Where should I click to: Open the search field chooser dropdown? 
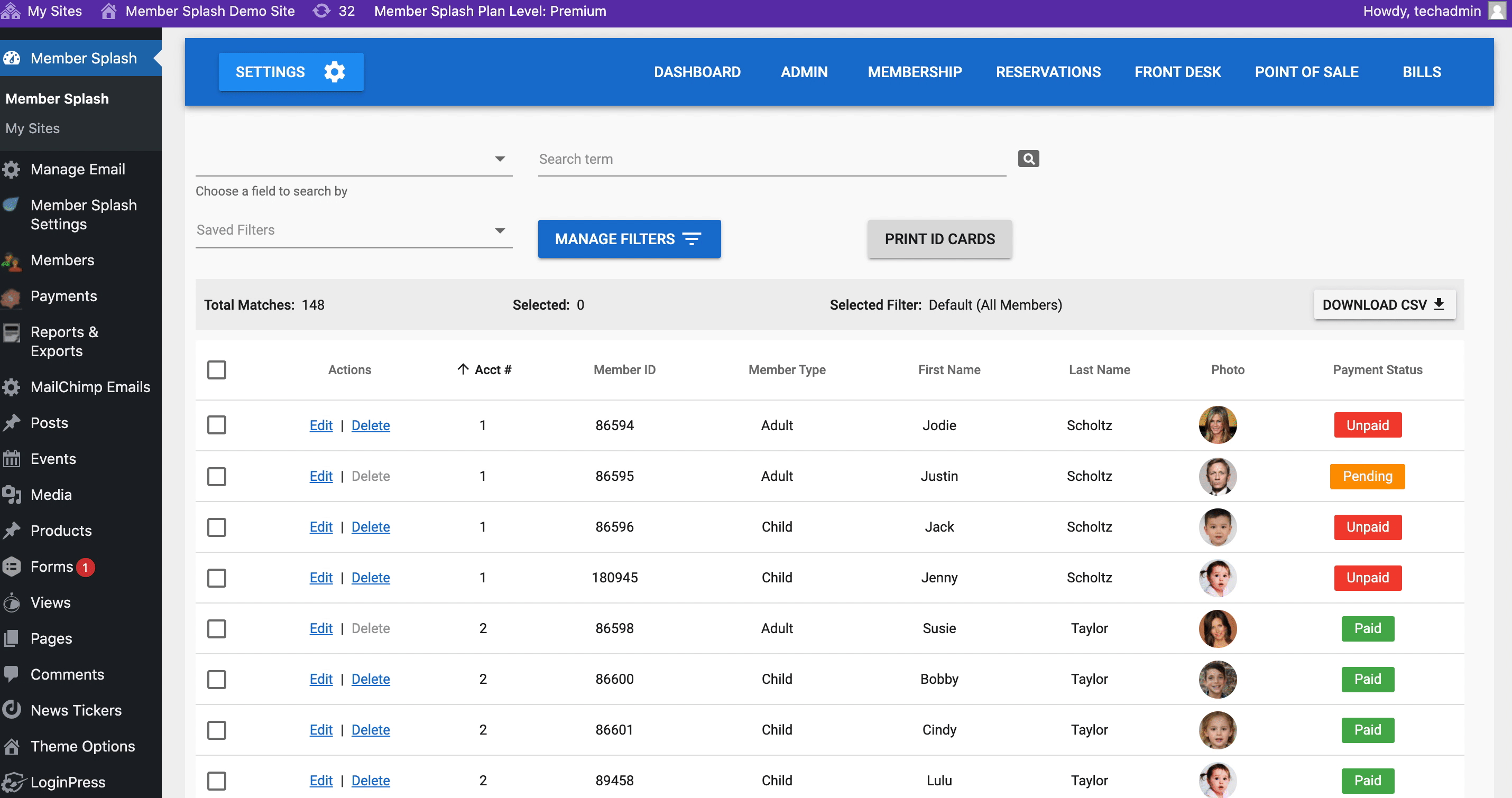click(354, 159)
